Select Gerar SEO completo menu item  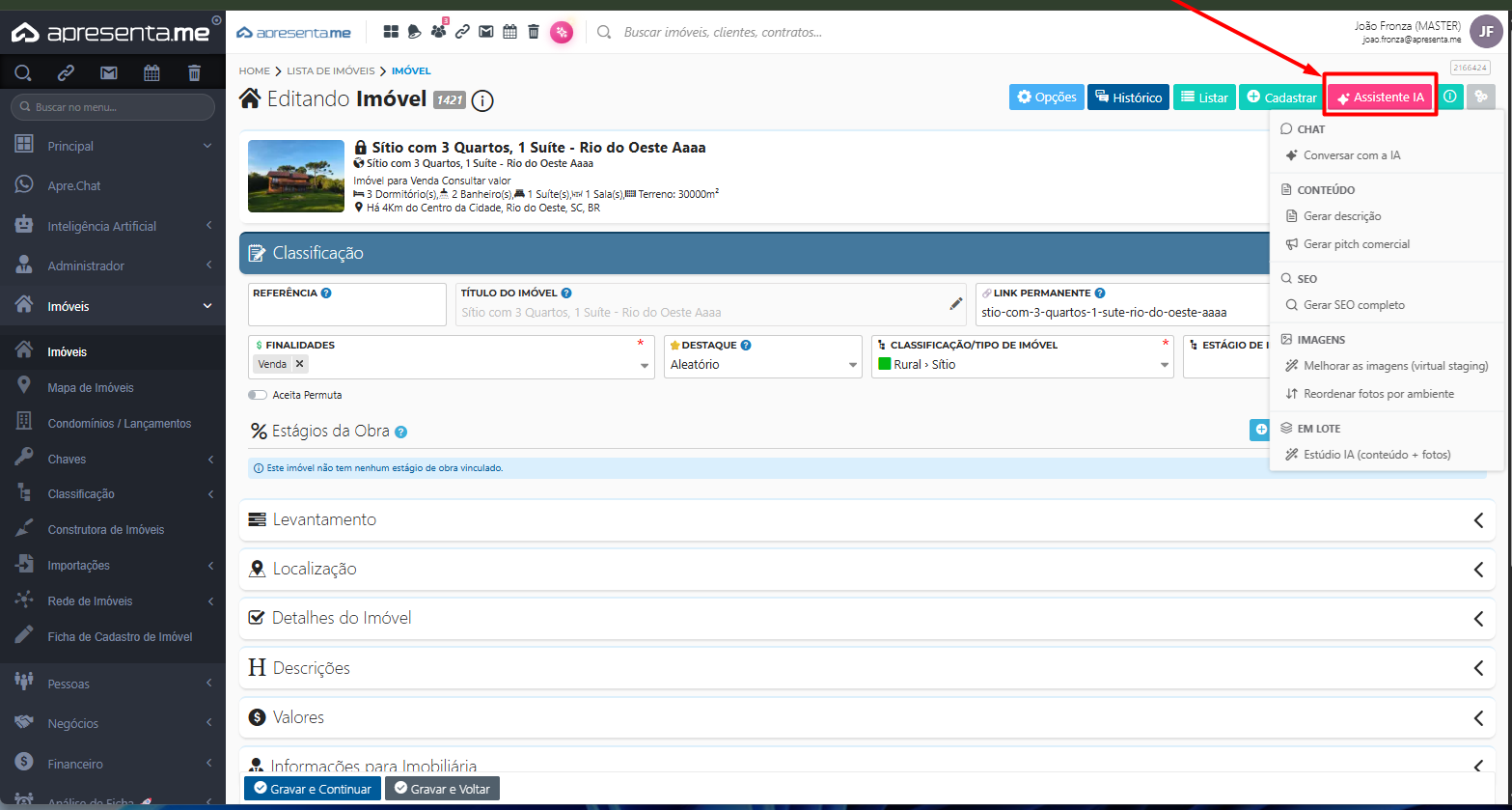pos(1387,305)
